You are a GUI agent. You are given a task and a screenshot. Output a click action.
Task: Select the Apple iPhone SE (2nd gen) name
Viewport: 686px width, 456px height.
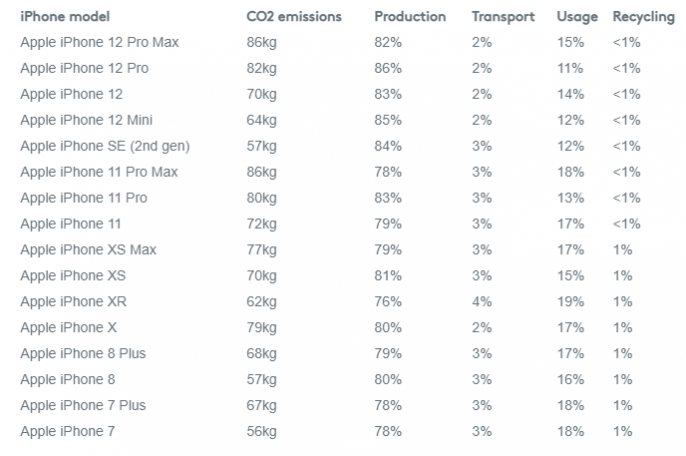click(105, 146)
